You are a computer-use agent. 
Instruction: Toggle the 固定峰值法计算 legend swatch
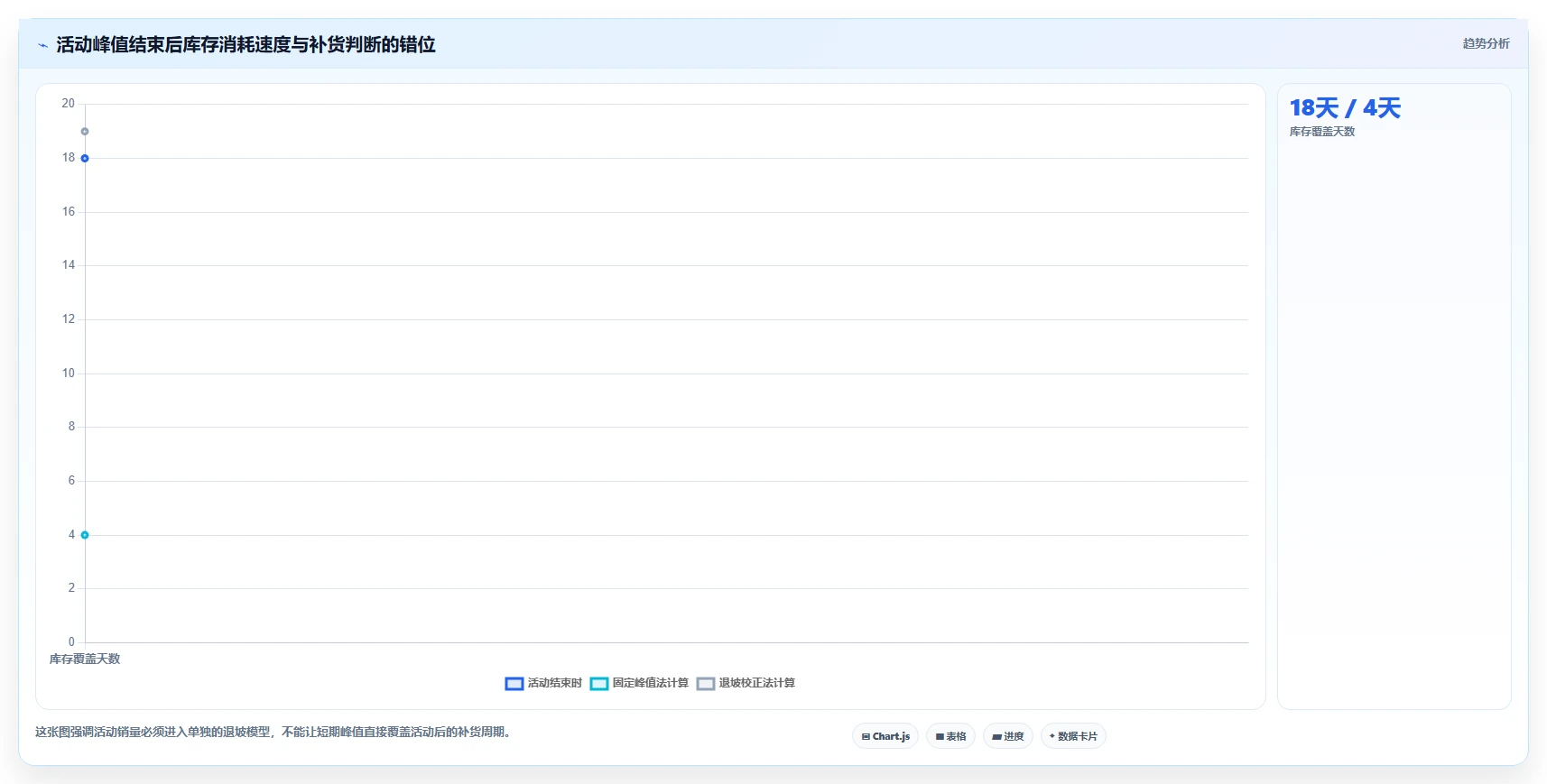[x=599, y=684]
